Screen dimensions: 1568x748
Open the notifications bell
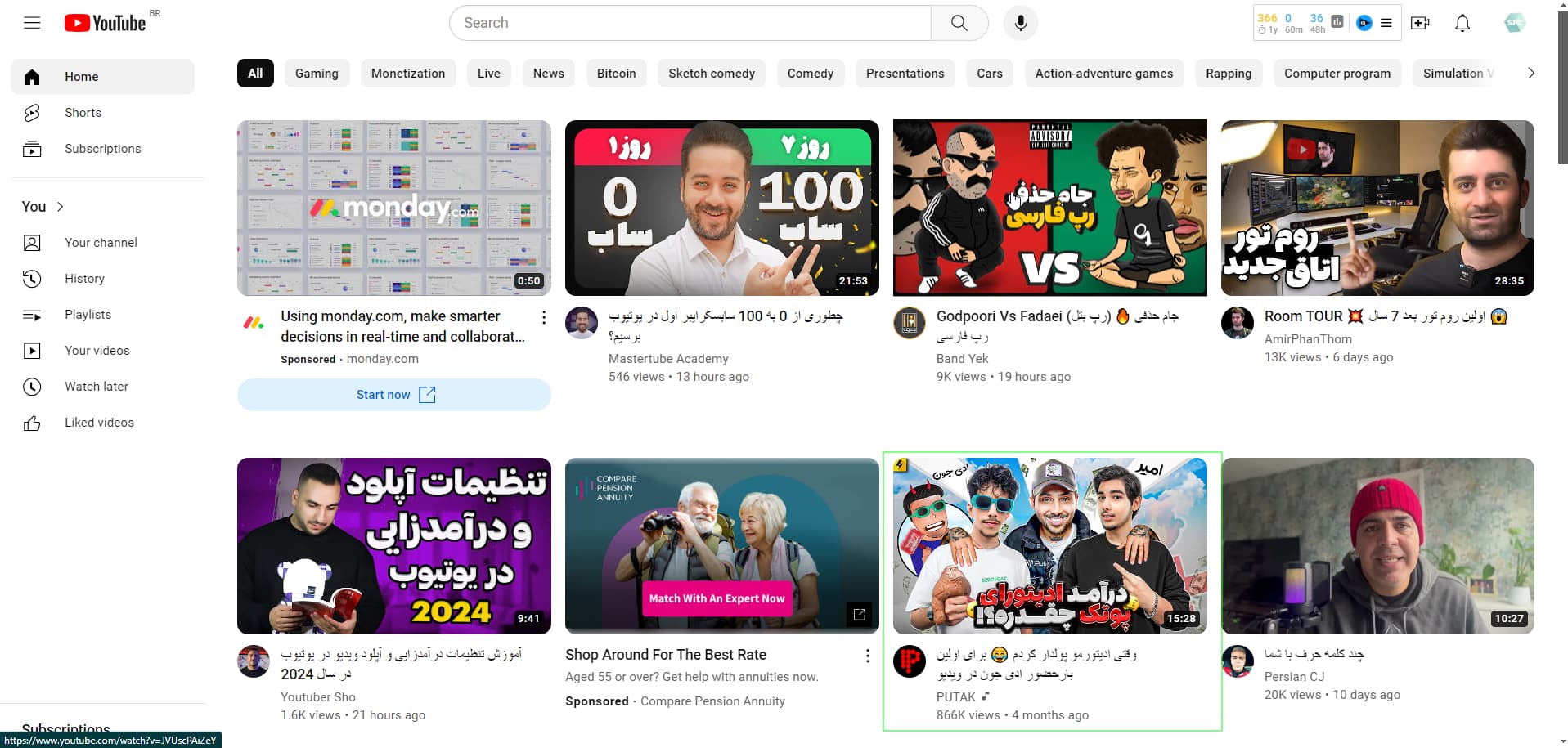click(1462, 23)
